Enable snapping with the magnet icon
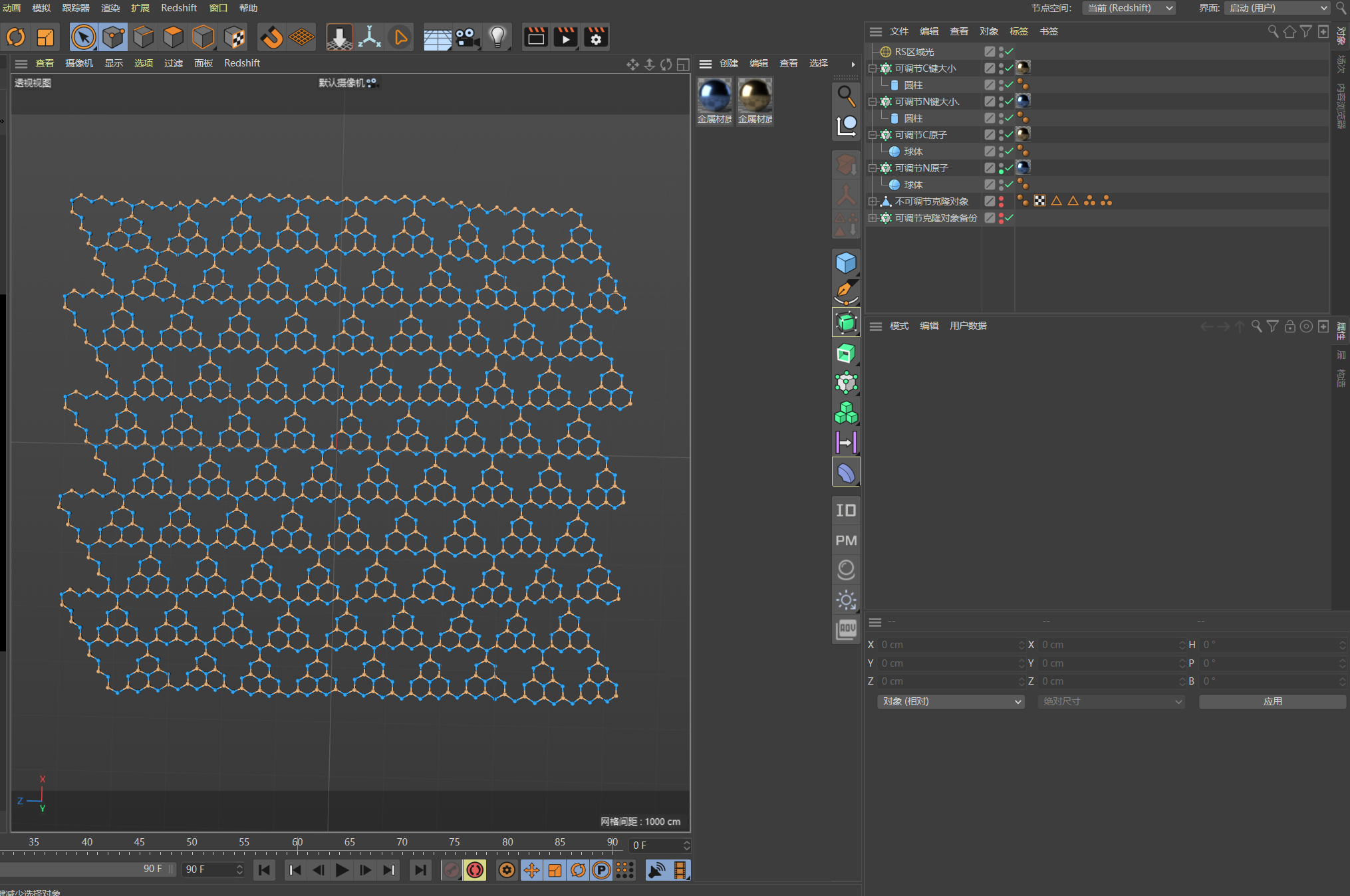 [271, 37]
